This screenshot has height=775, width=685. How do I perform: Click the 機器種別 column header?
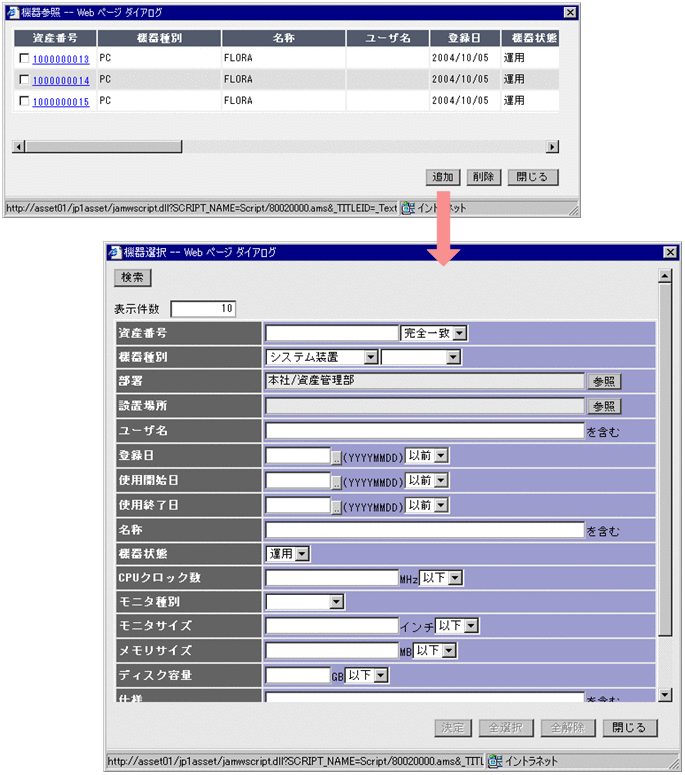[159, 38]
